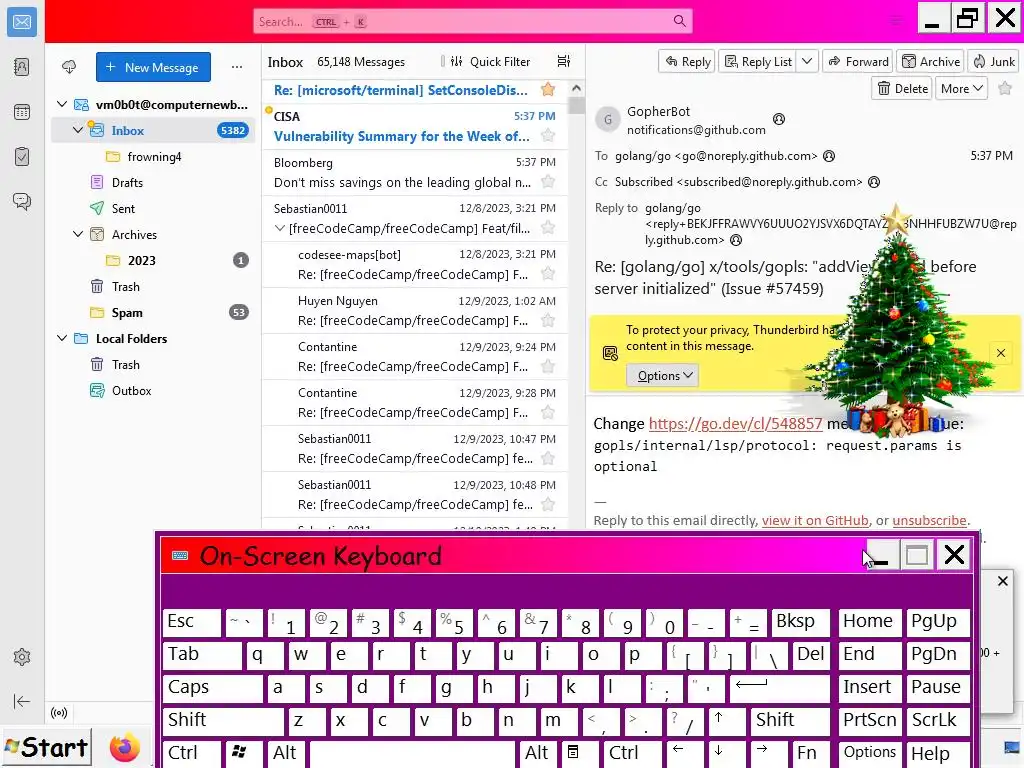Star the Huyen Nguyen message
Screen dimensions: 1024x768
pos(548,320)
